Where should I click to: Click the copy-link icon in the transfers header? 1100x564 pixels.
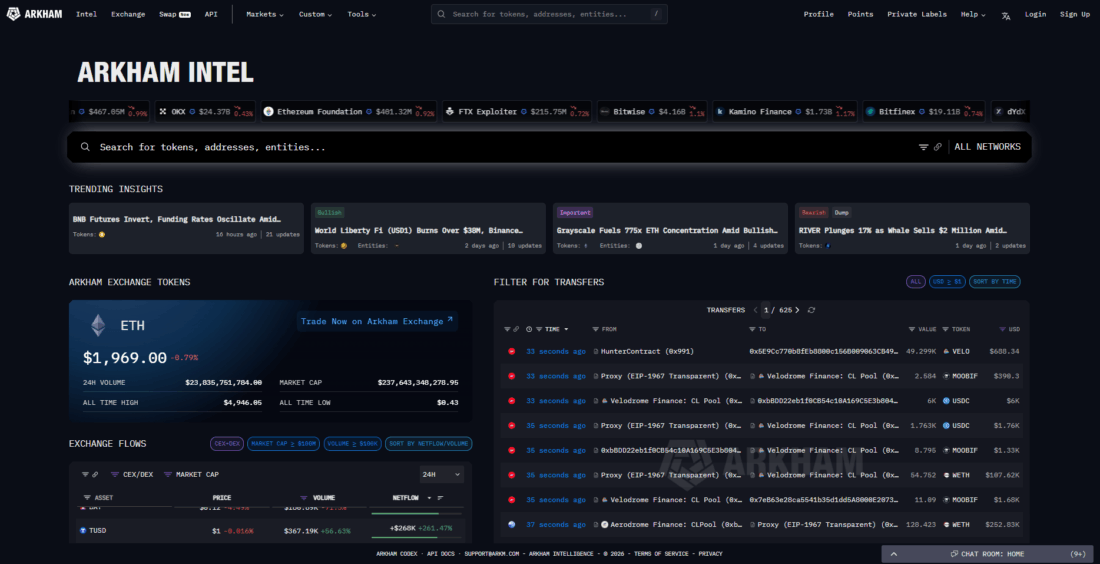pos(516,329)
